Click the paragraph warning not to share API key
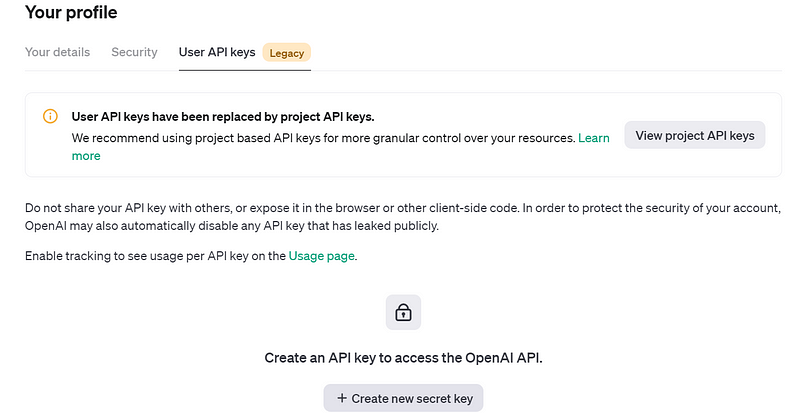Viewport: 788px width, 413px height. [x=403, y=217]
